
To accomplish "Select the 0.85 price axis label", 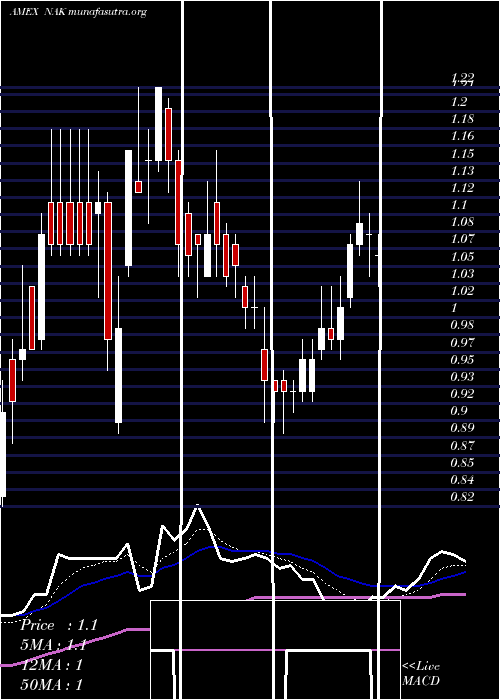I will point(462,462).
